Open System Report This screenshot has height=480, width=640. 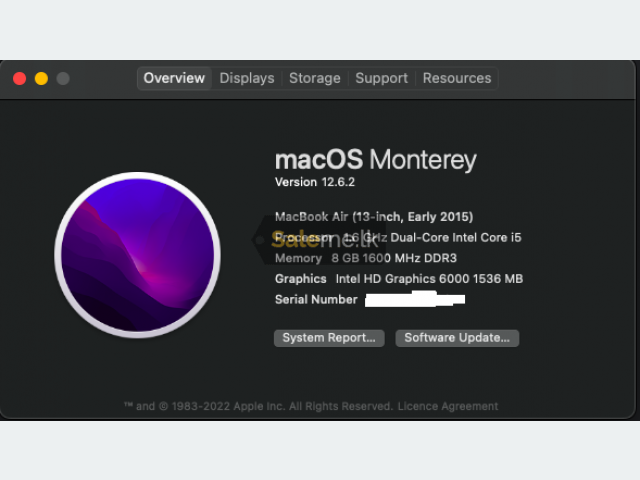pyautogui.click(x=329, y=338)
